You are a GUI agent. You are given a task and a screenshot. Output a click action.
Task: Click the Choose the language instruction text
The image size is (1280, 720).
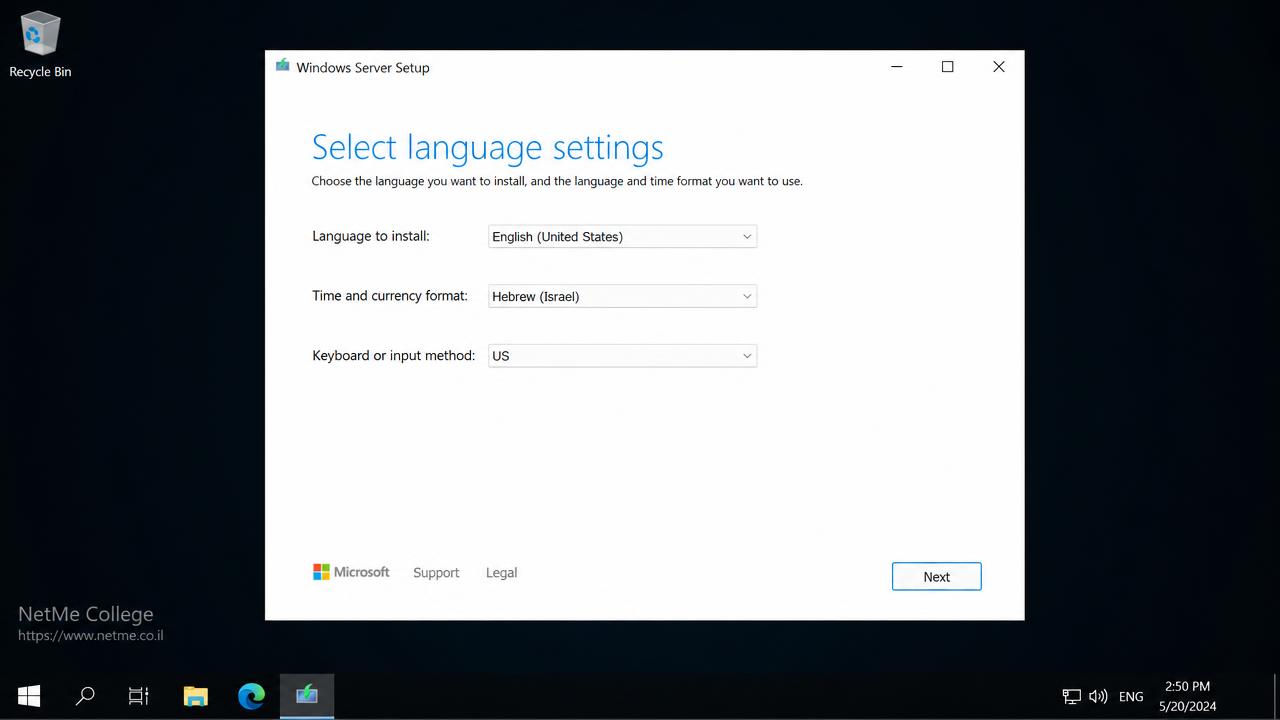click(x=557, y=181)
